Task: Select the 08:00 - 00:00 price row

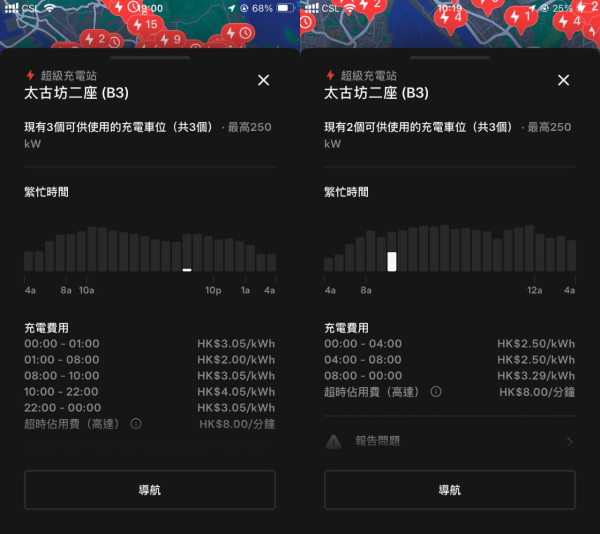Action: 450,376
